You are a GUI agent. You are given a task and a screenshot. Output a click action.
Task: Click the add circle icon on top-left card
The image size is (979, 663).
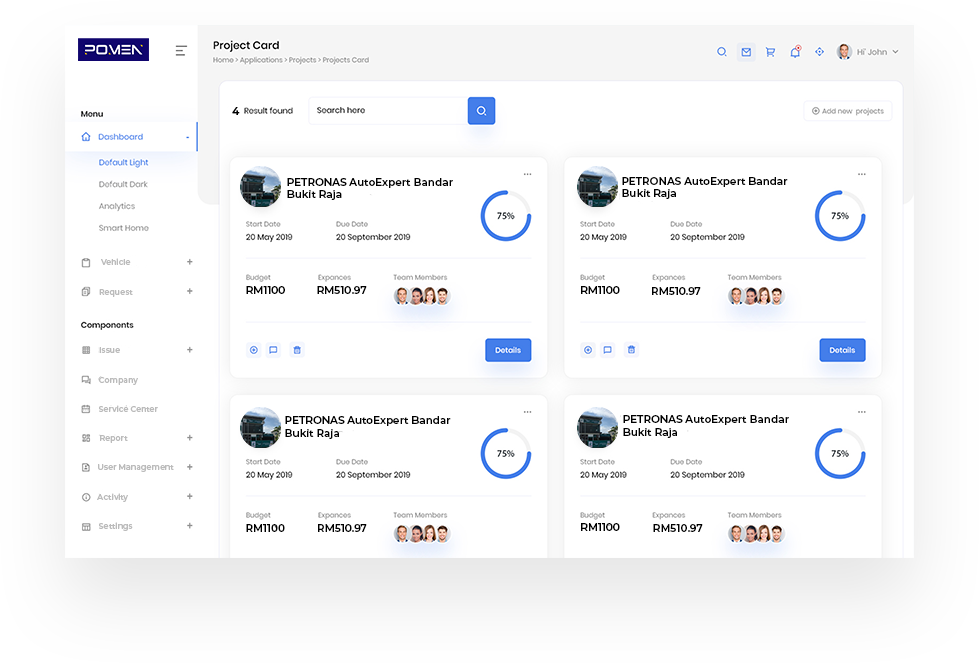[x=253, y=350]
